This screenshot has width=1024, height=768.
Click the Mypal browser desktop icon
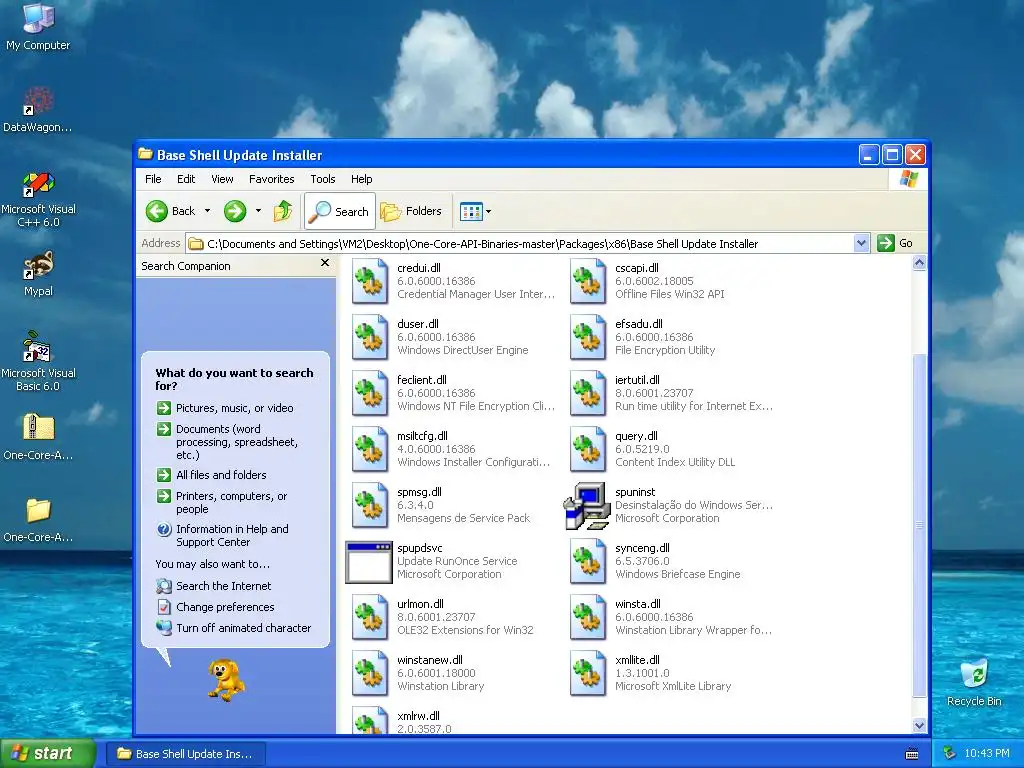38,274
